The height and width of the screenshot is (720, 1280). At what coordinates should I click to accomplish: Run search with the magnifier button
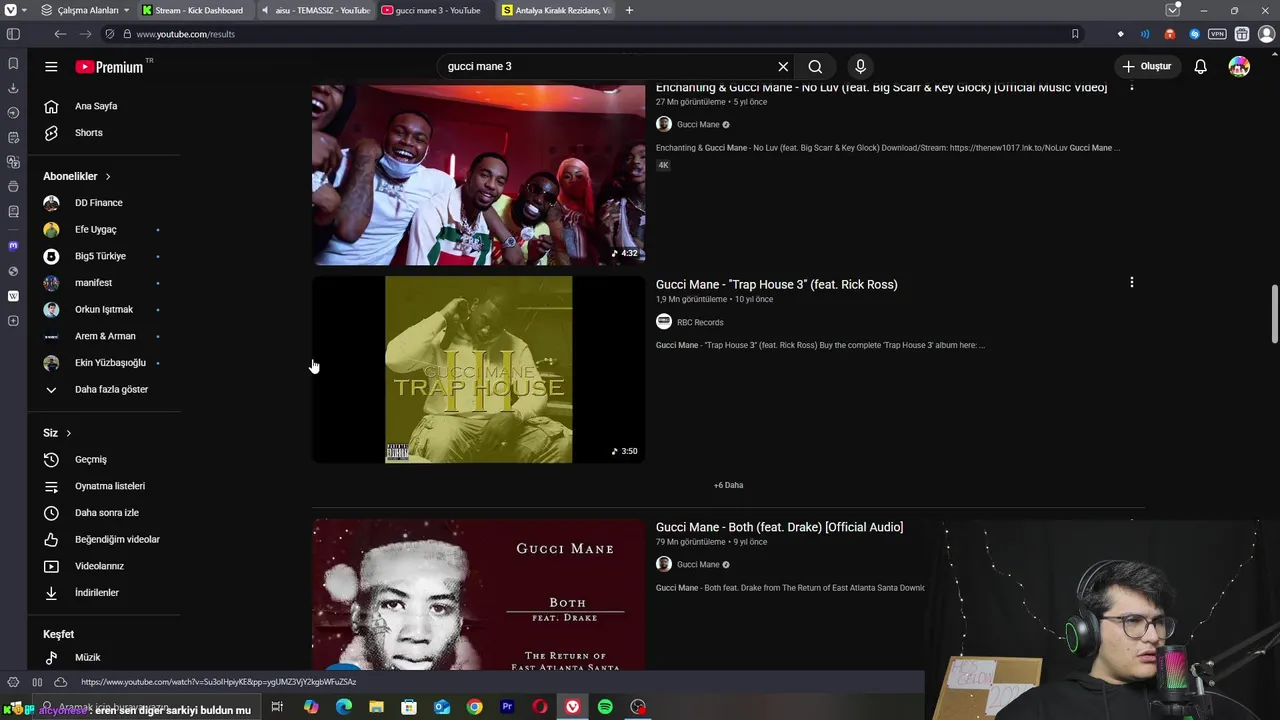[x=815, y=67]
